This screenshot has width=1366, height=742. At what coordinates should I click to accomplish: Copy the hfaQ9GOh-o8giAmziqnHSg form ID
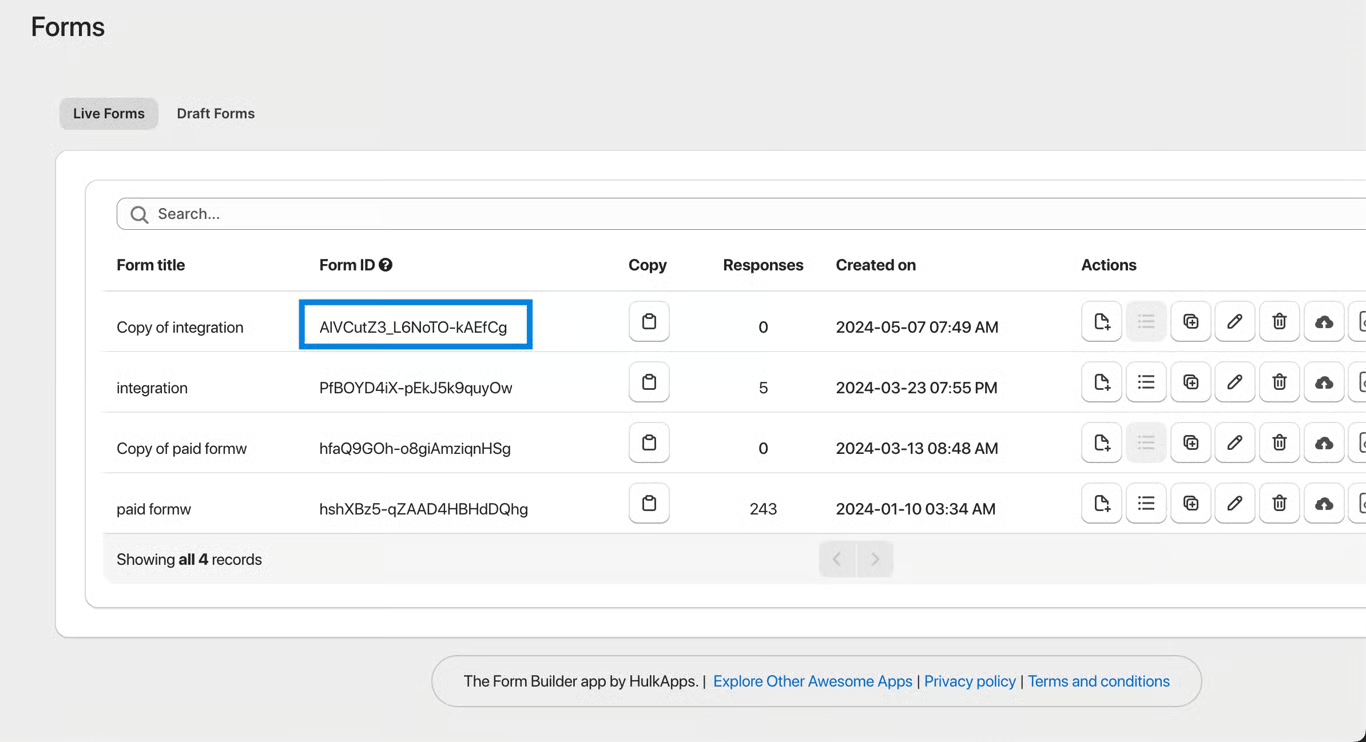point(649,443)
